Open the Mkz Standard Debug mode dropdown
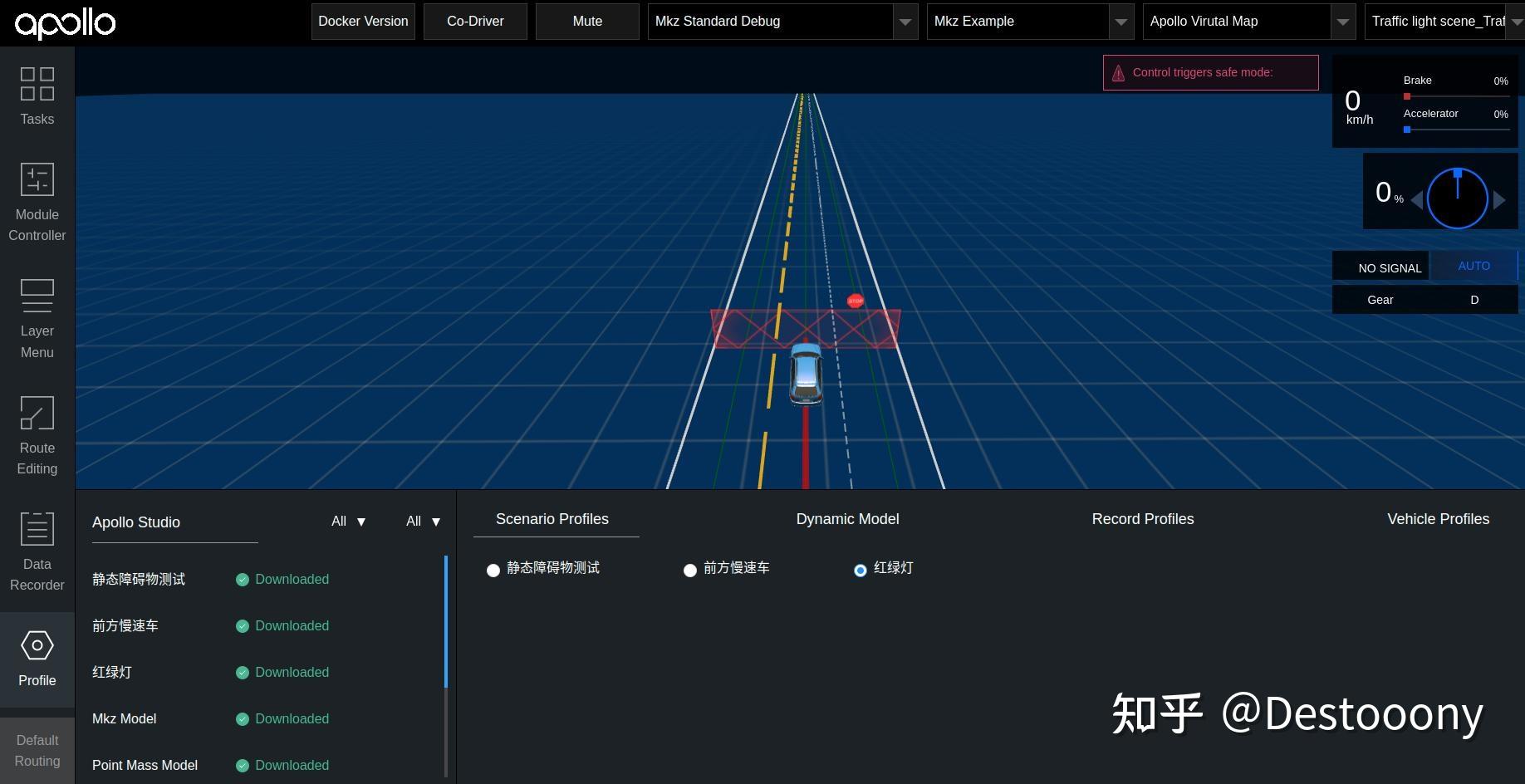The height and width of the screenshot is (784, 1525). tap(905, 22)
